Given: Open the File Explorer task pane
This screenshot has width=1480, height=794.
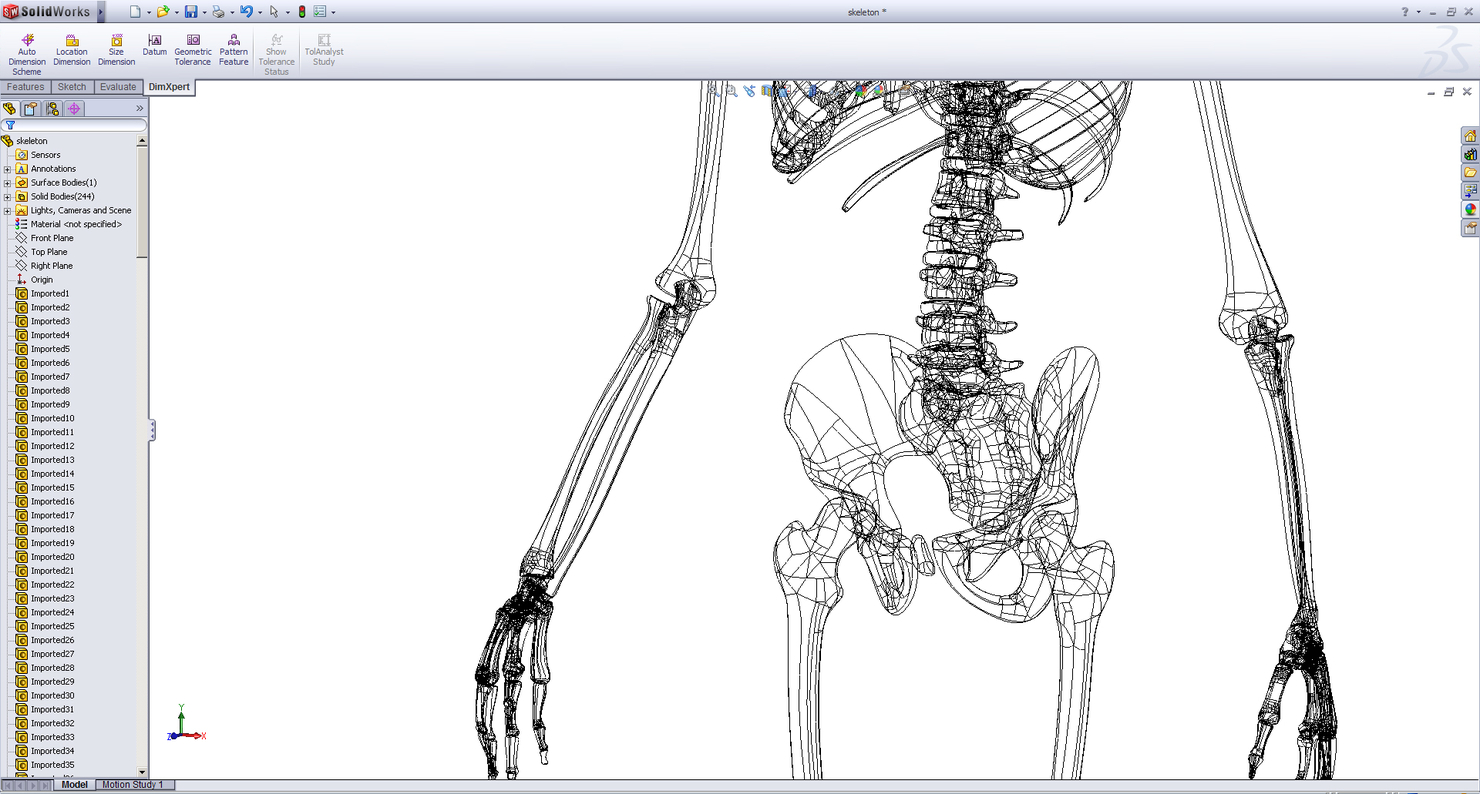Looking at the screenshot, I should click(x=1471, y=172).
